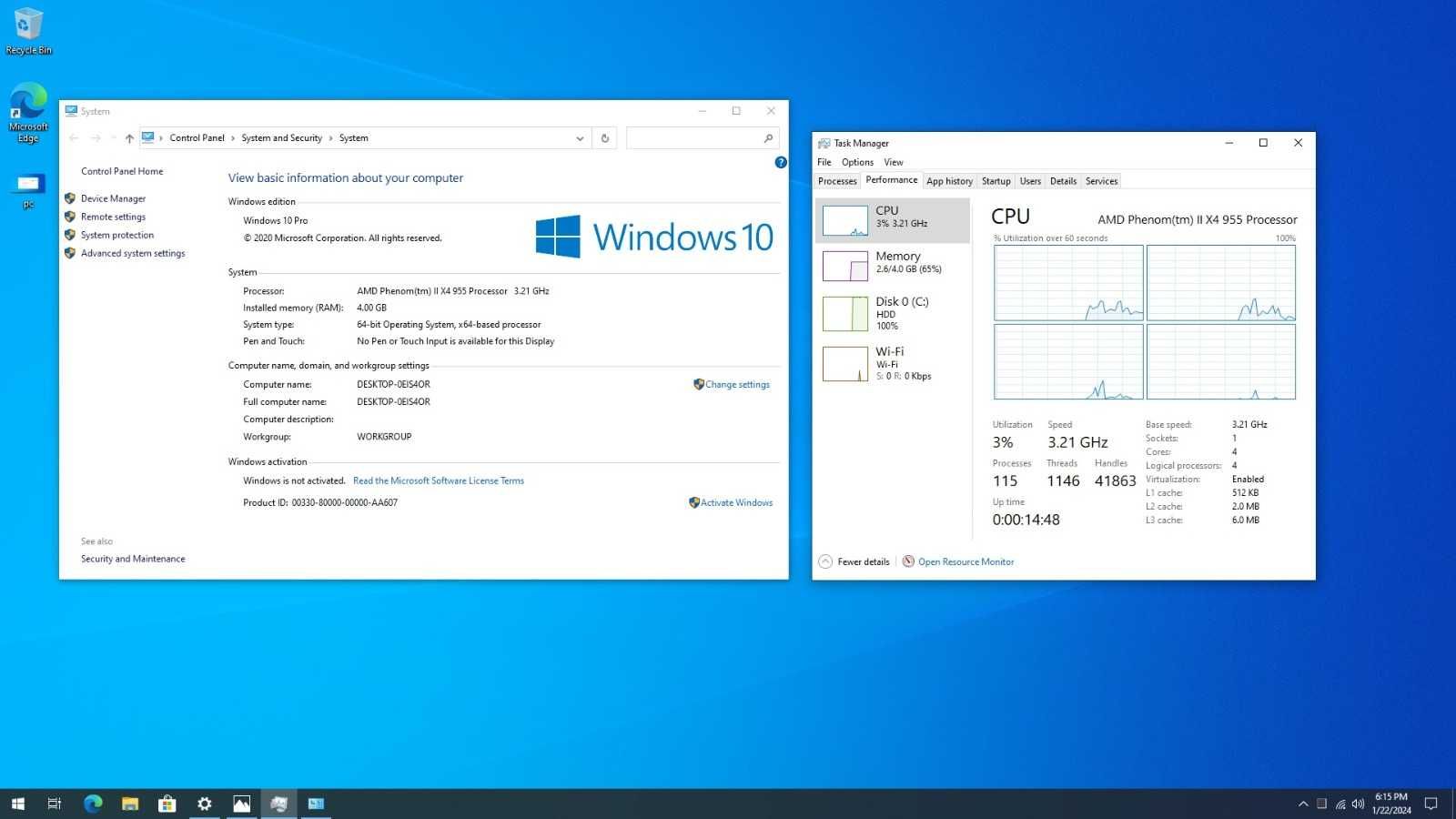
Task: Refresh the System window address bar
Action: point(604,138)
